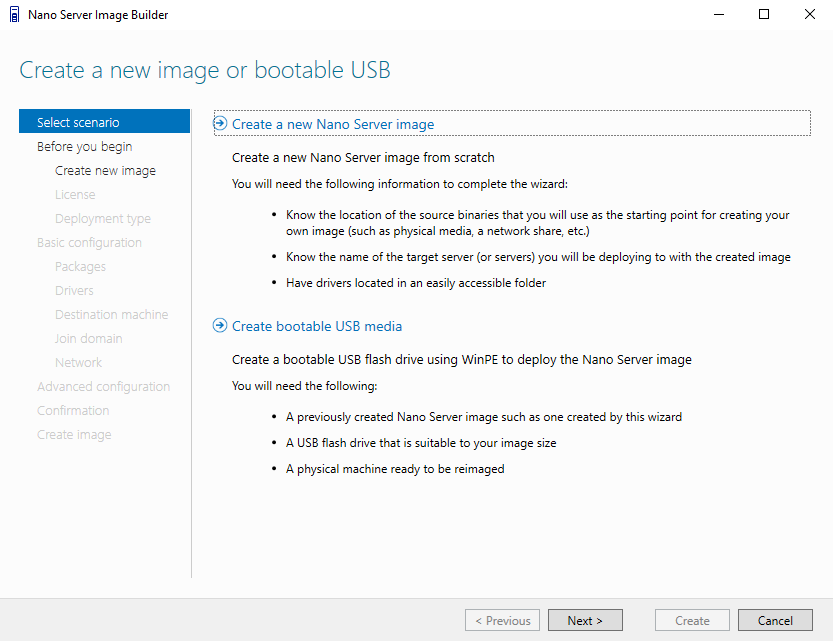Click the < Previous button

(503, 620)
